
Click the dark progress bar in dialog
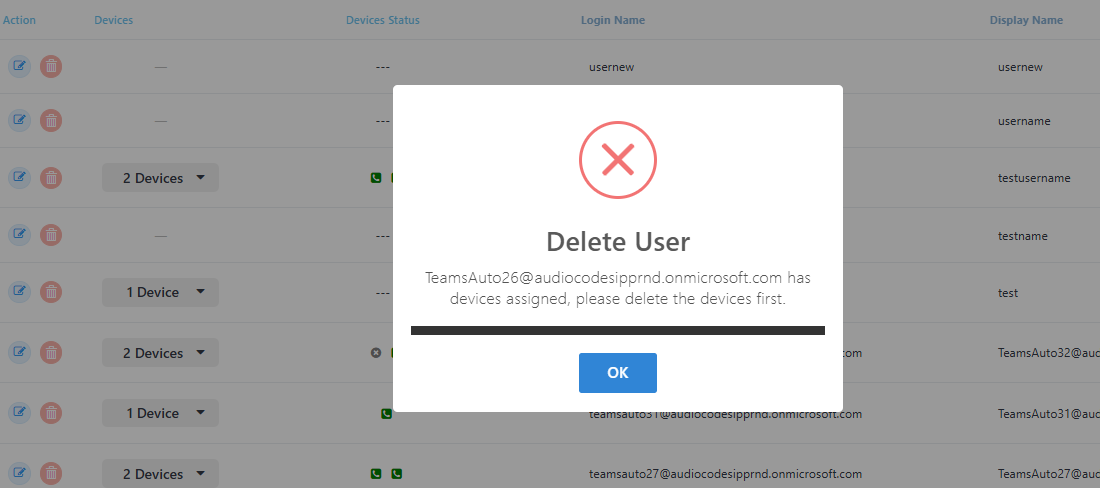[618, 330]
